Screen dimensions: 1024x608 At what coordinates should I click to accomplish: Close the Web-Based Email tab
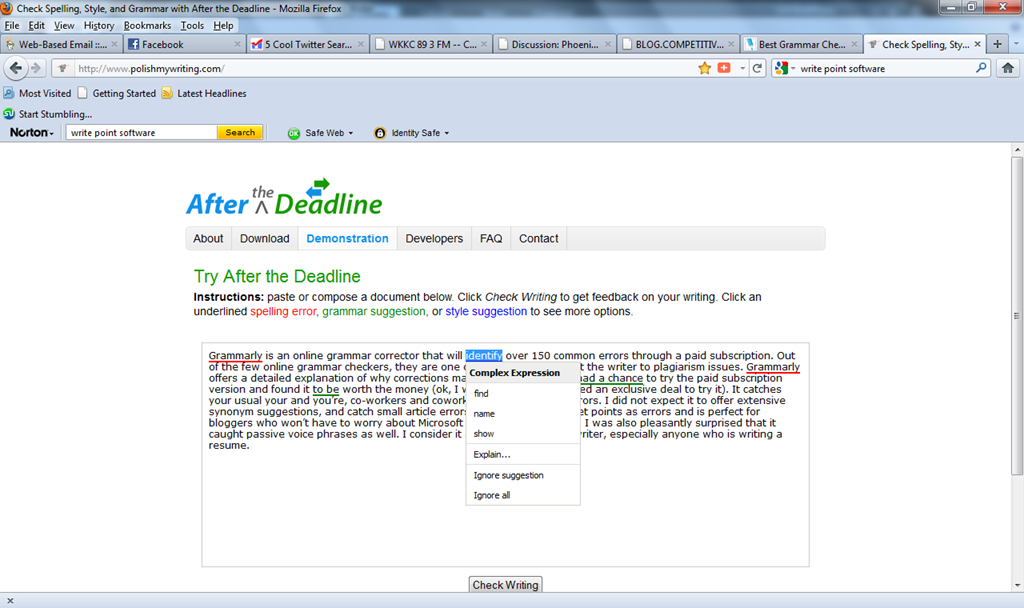coord(114,44)
